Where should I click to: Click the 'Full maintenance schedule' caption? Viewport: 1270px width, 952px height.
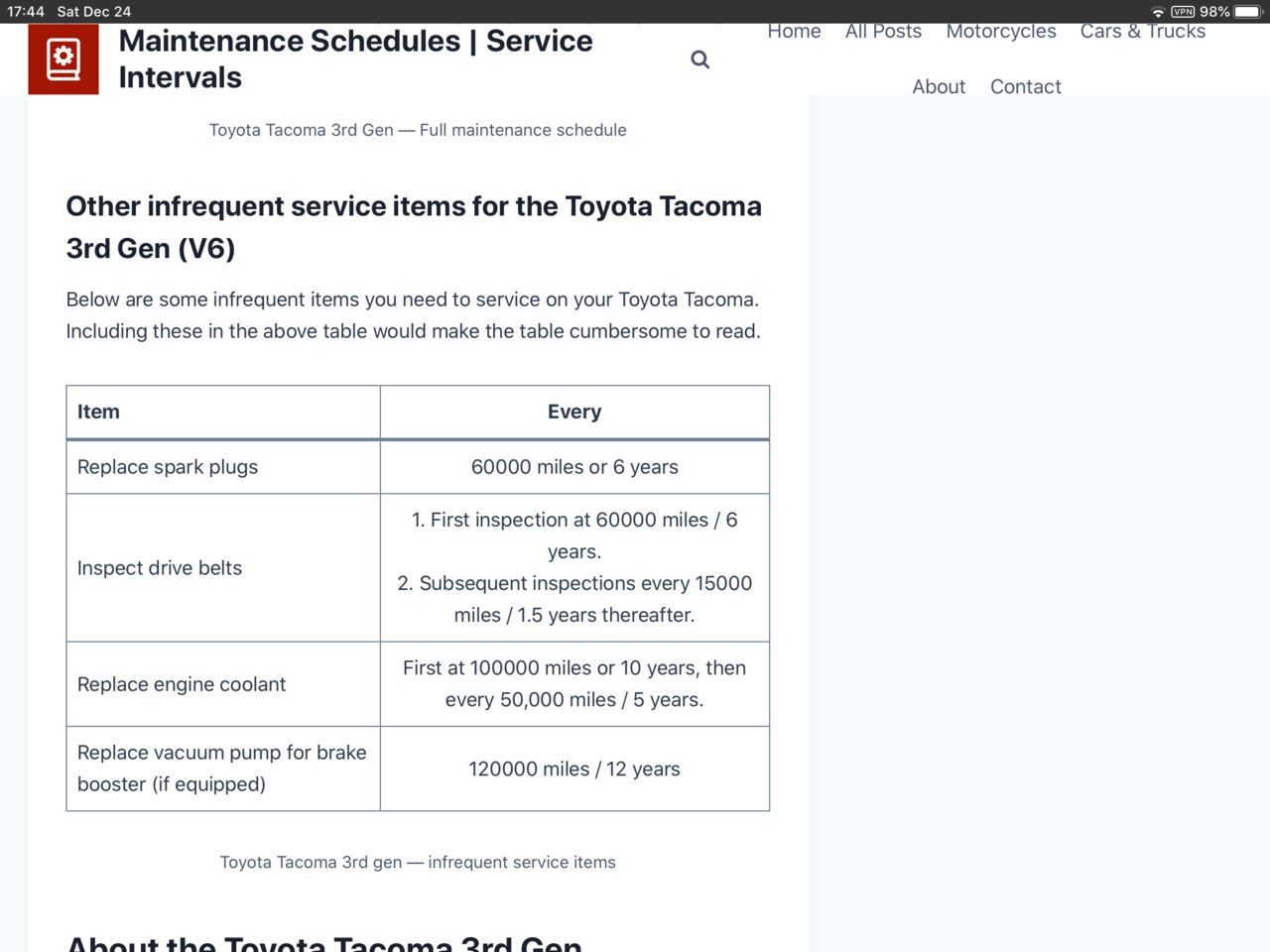click(x=418, y=130)
